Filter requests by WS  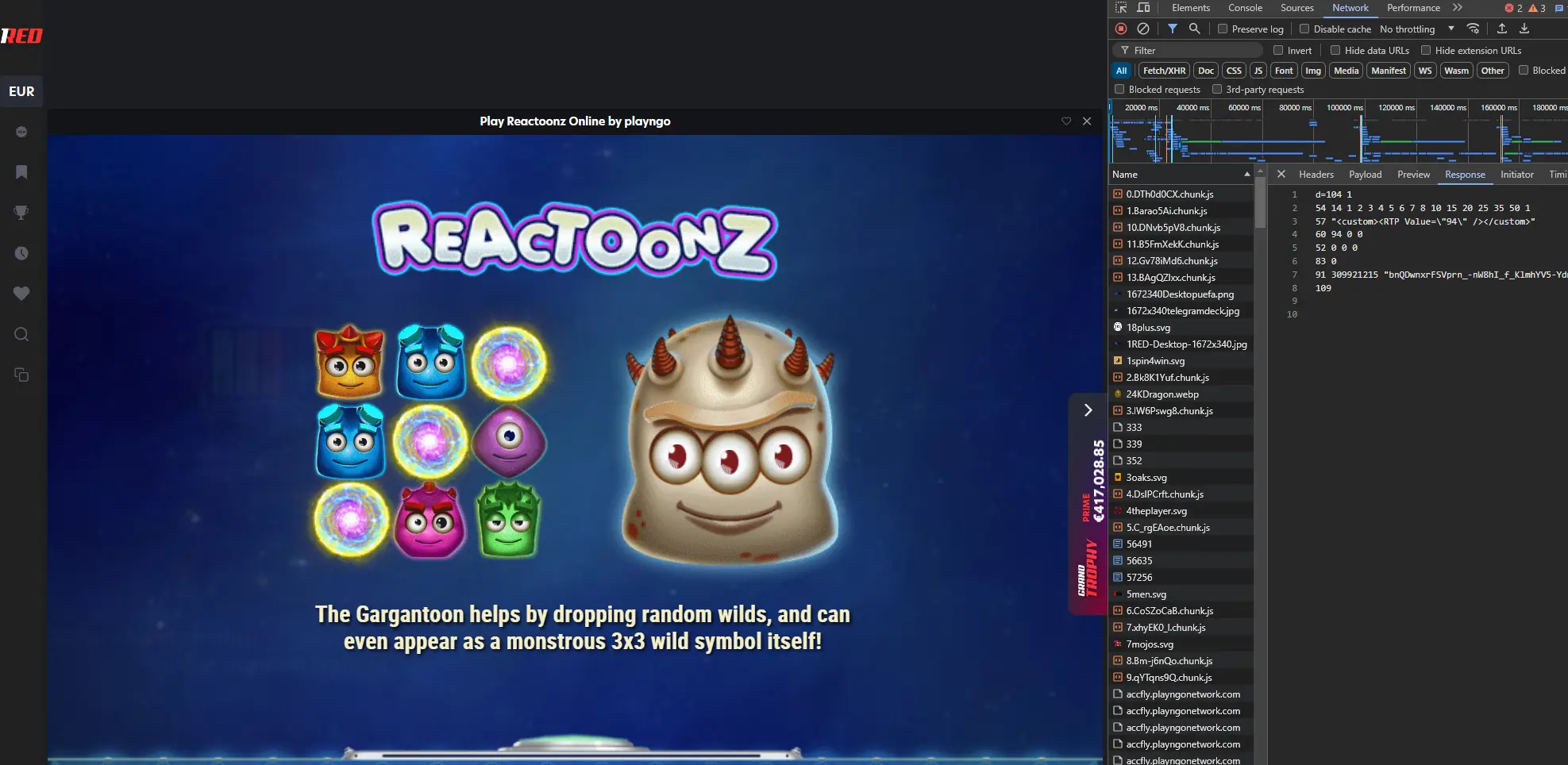(x=1425, y=71)
